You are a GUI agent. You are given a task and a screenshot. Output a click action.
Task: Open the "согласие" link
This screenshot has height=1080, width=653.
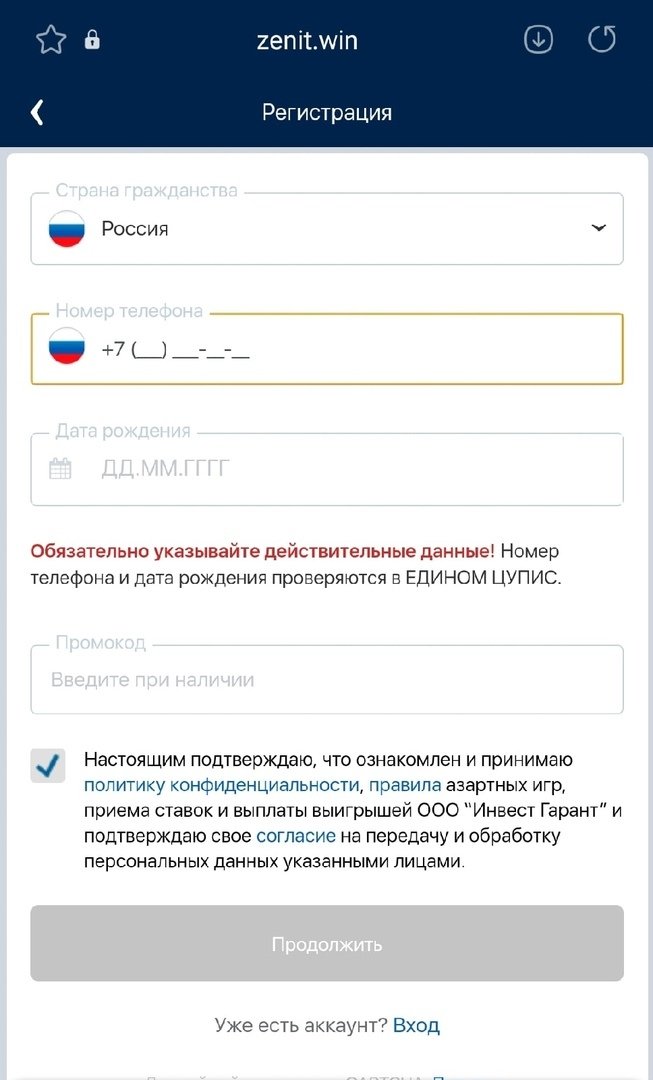click(x=296, y=835)
